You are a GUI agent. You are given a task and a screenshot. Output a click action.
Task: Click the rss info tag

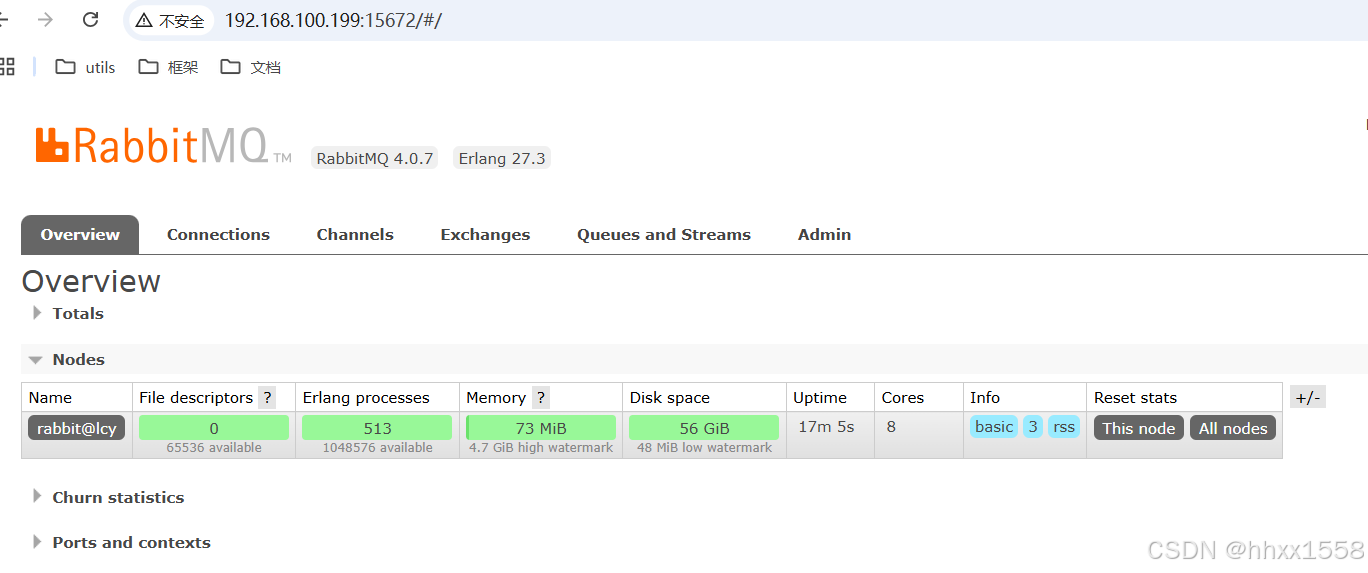[1064, 427]
